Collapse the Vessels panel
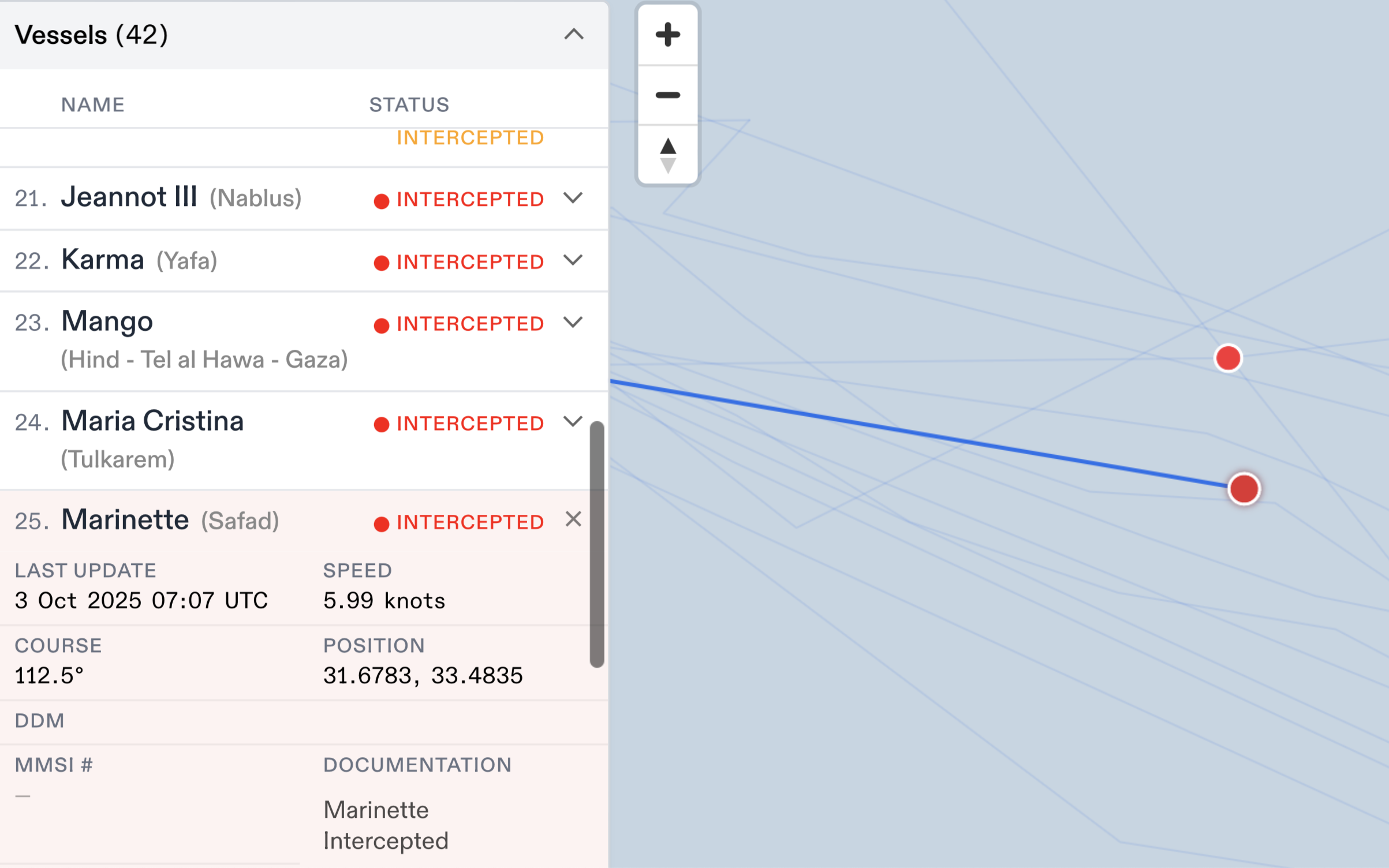1389x868 pixels. pyautogui.click(x=573, y=35)
